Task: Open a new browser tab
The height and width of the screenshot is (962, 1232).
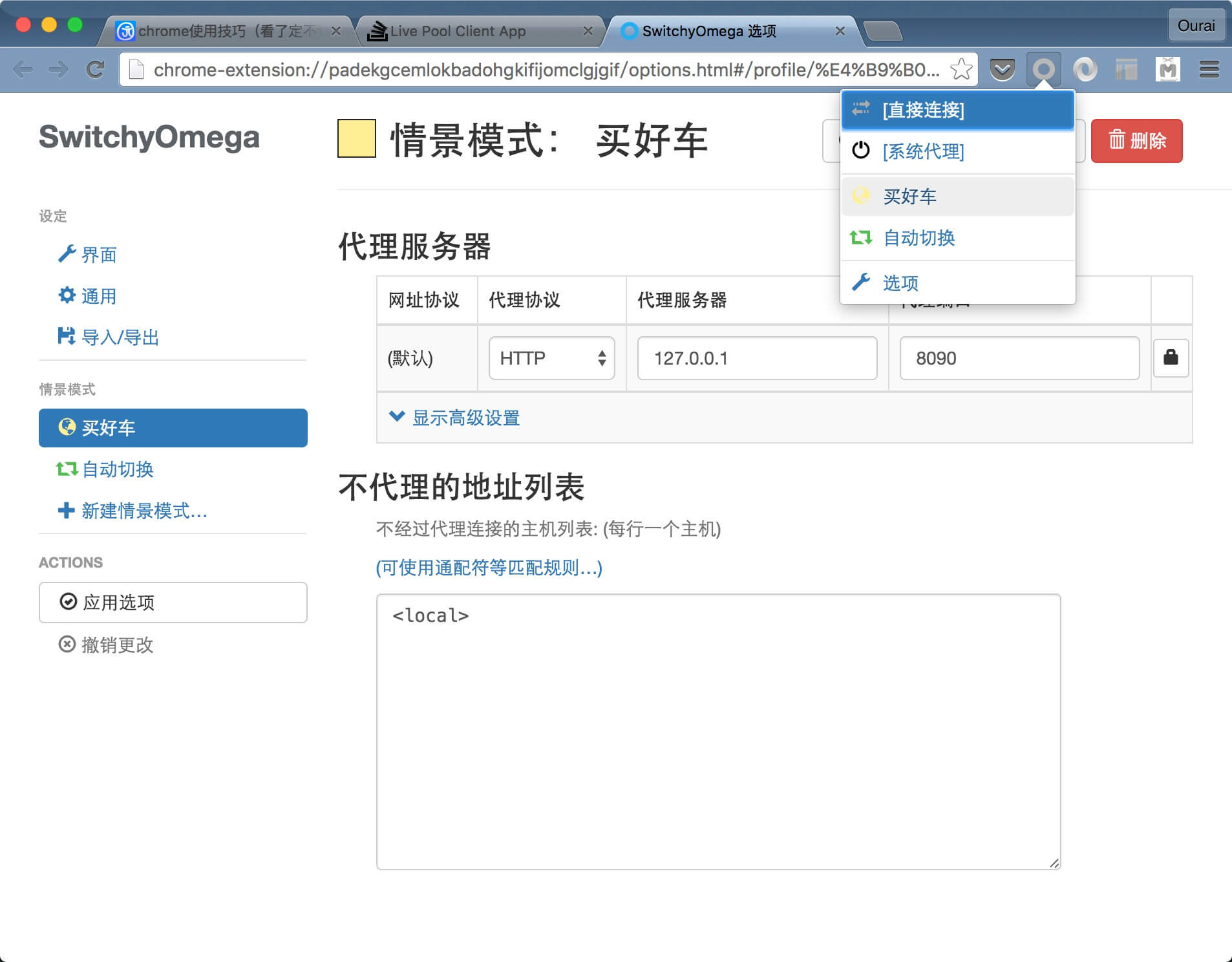Action: 882,31
